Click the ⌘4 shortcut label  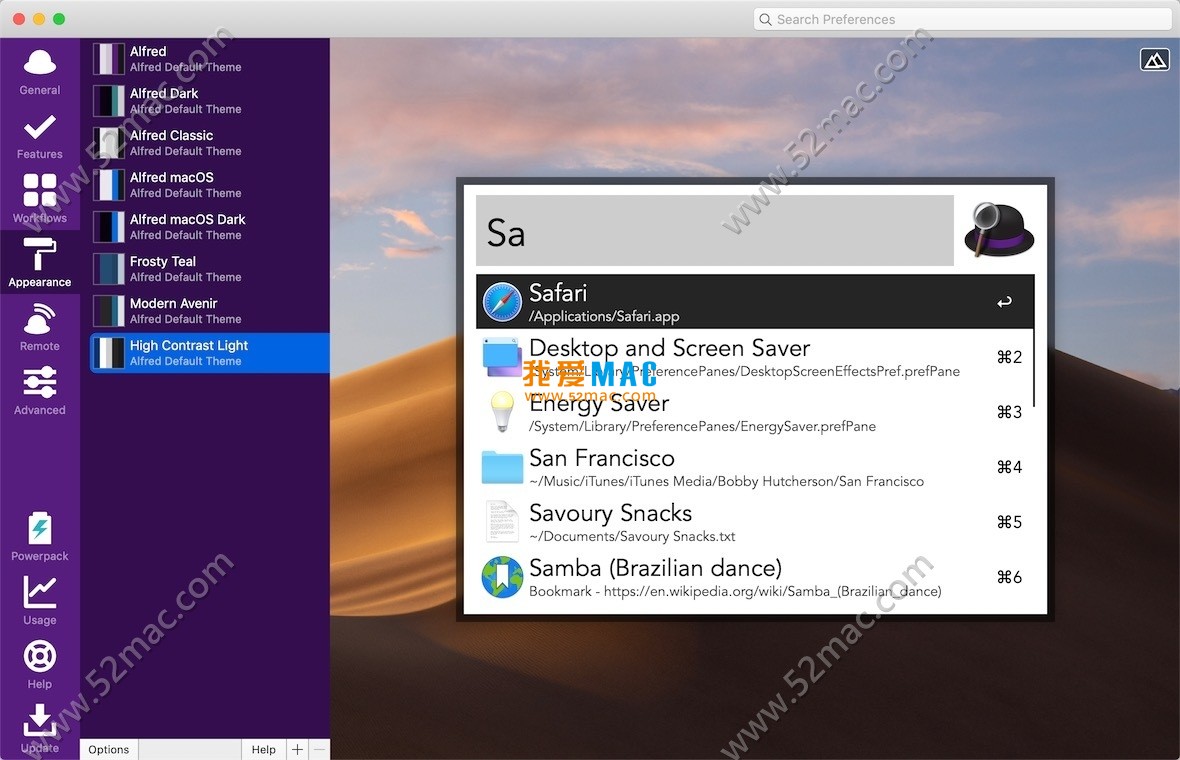pos(1009,467)
